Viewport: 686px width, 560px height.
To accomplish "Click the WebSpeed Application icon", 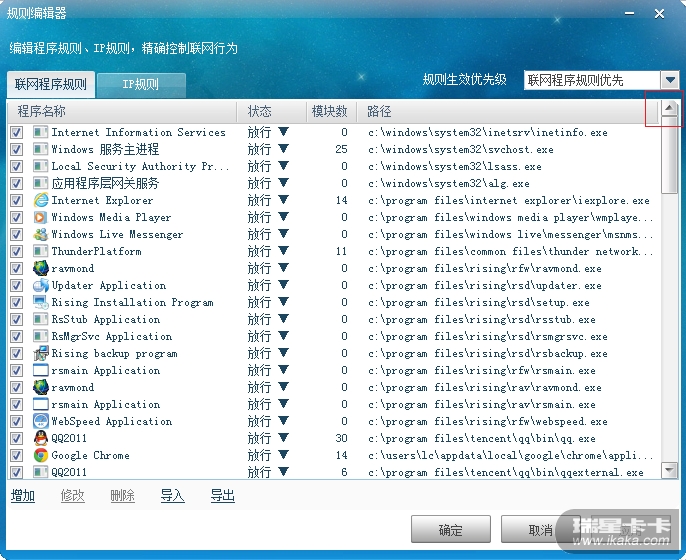I will [41, 421].
